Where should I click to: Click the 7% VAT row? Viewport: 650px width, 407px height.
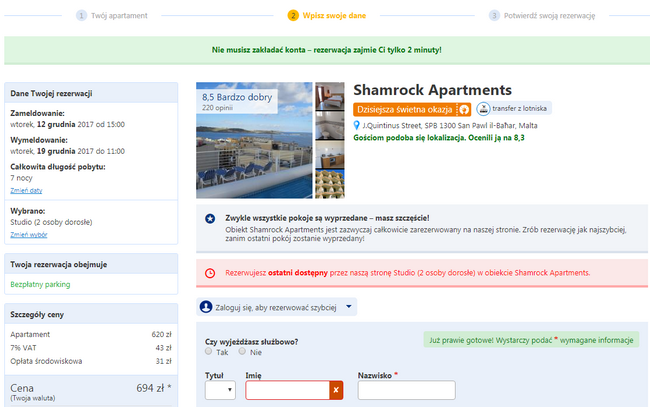[91, 348]
